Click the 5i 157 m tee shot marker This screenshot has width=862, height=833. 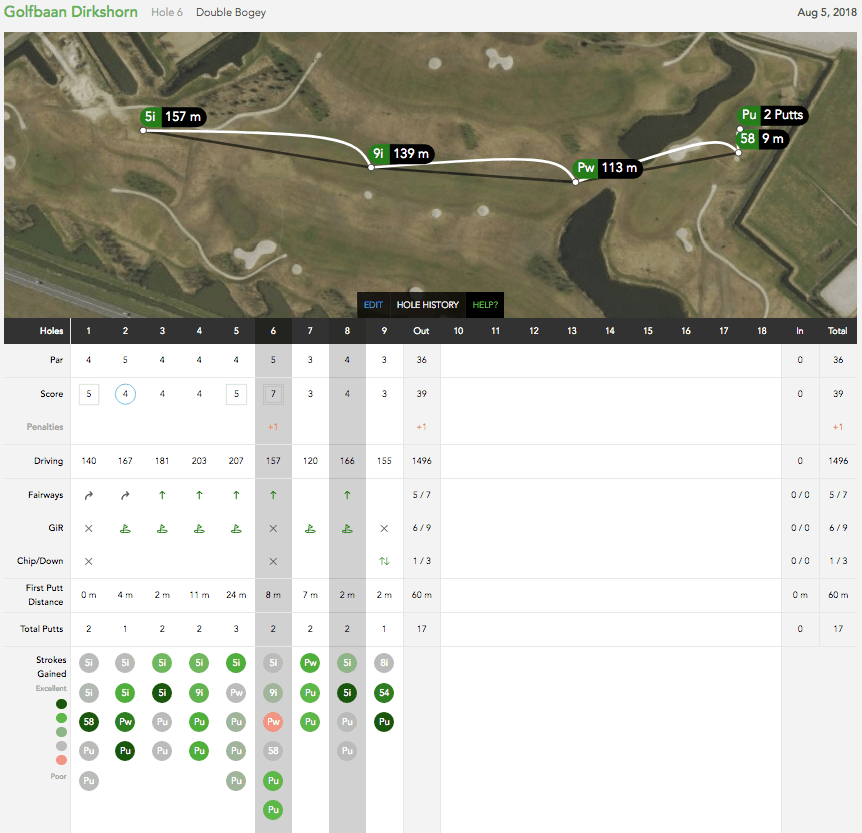[x=173, y=117]
